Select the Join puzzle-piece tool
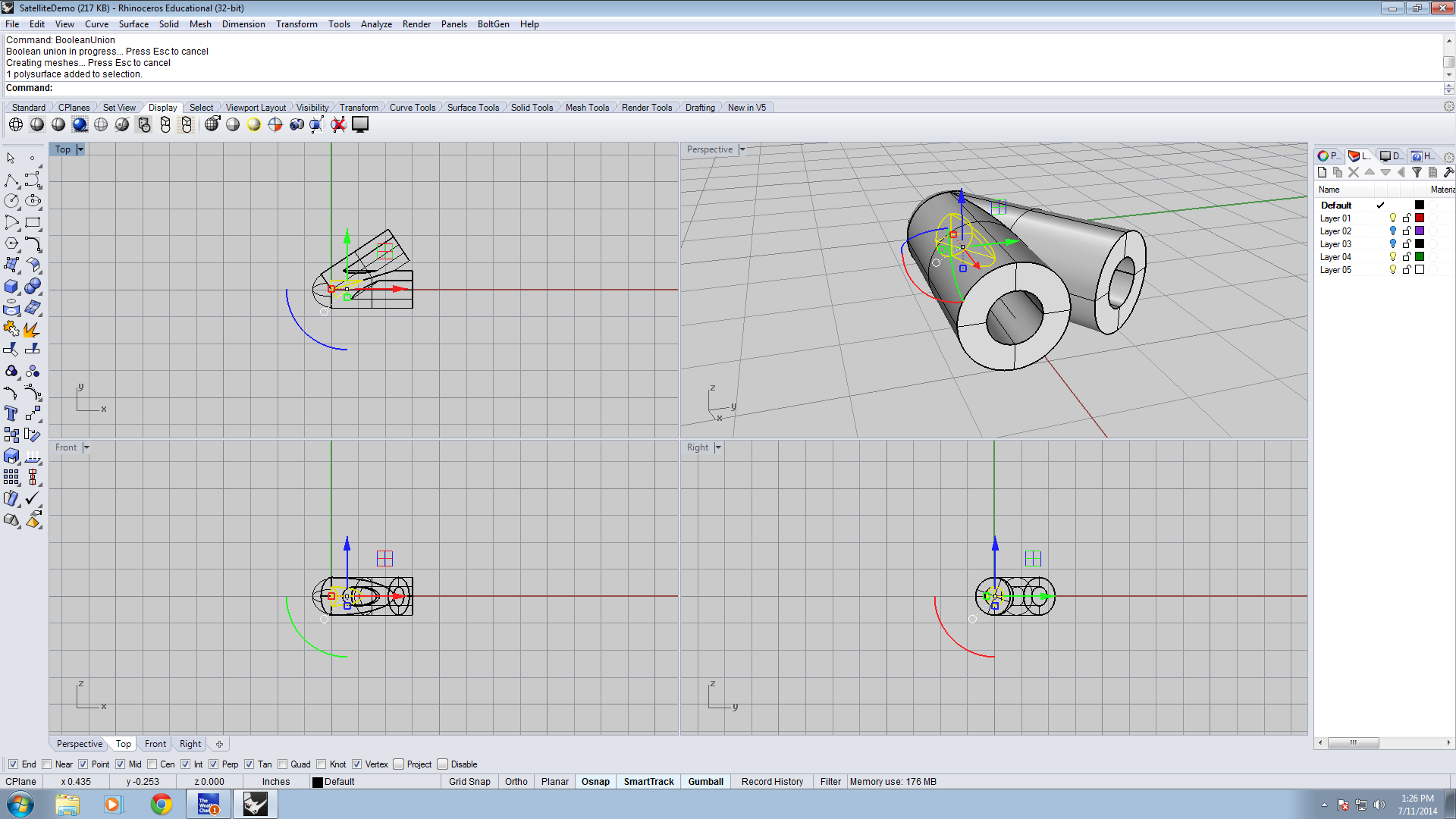The width and height of the screenshot is (1456, 819). click(11, 329)
